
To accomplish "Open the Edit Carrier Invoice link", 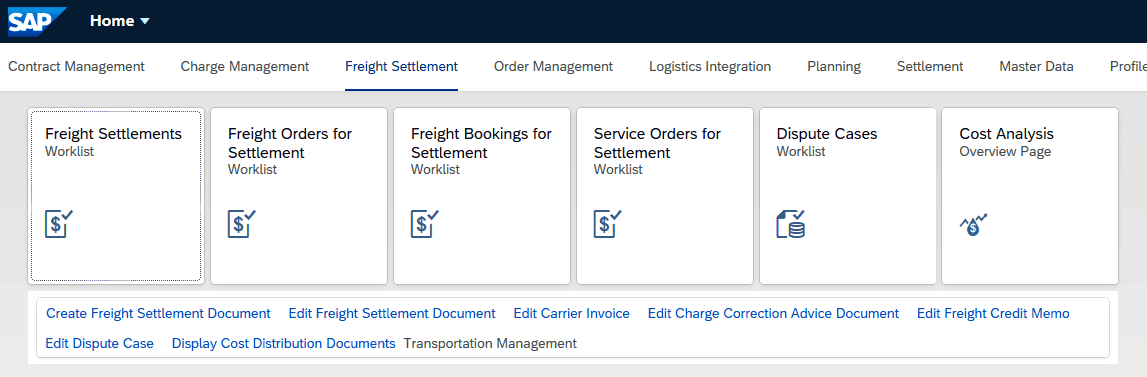I will [x=571, y=313].
